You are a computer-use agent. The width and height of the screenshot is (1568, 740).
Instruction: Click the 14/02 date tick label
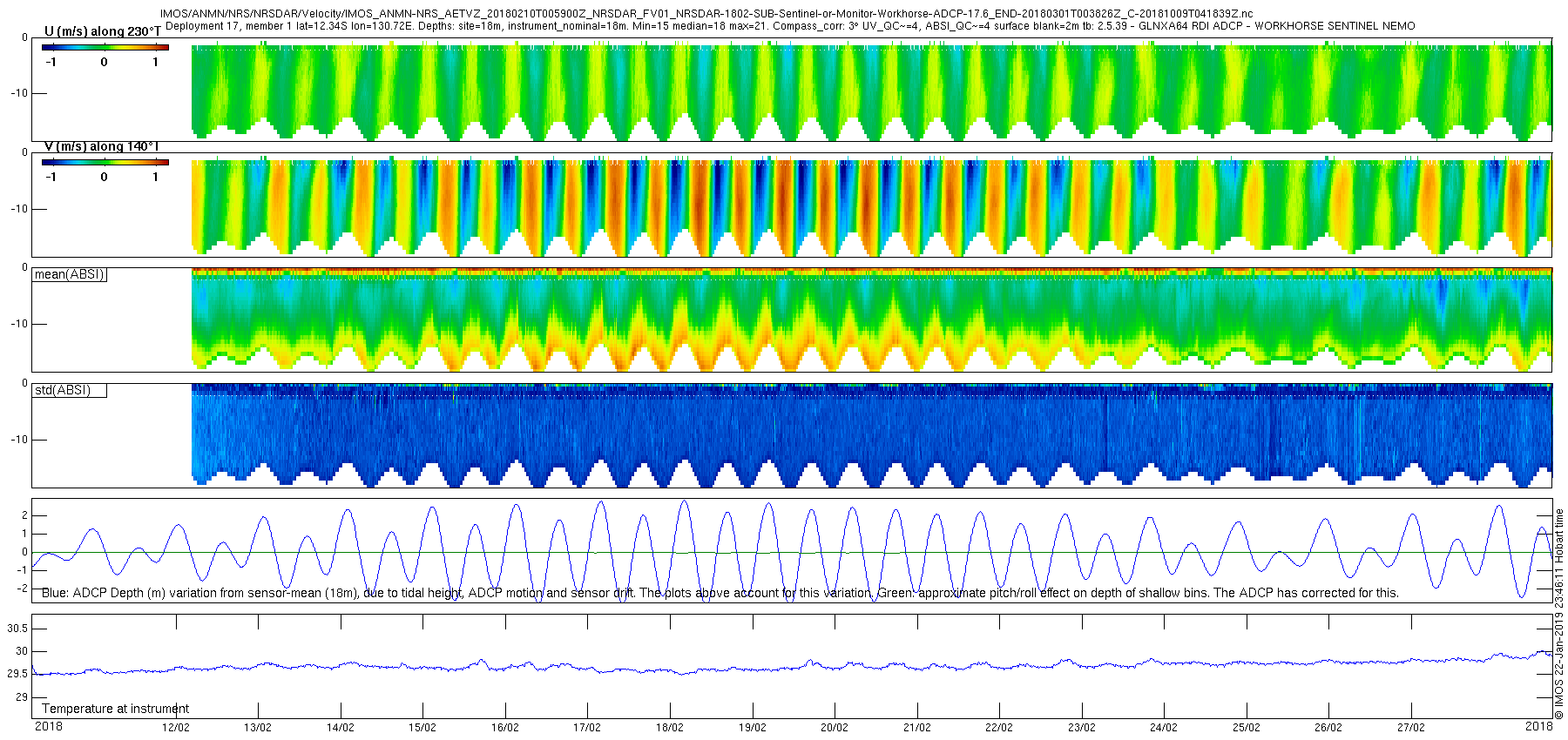click(x=340, y=728)
